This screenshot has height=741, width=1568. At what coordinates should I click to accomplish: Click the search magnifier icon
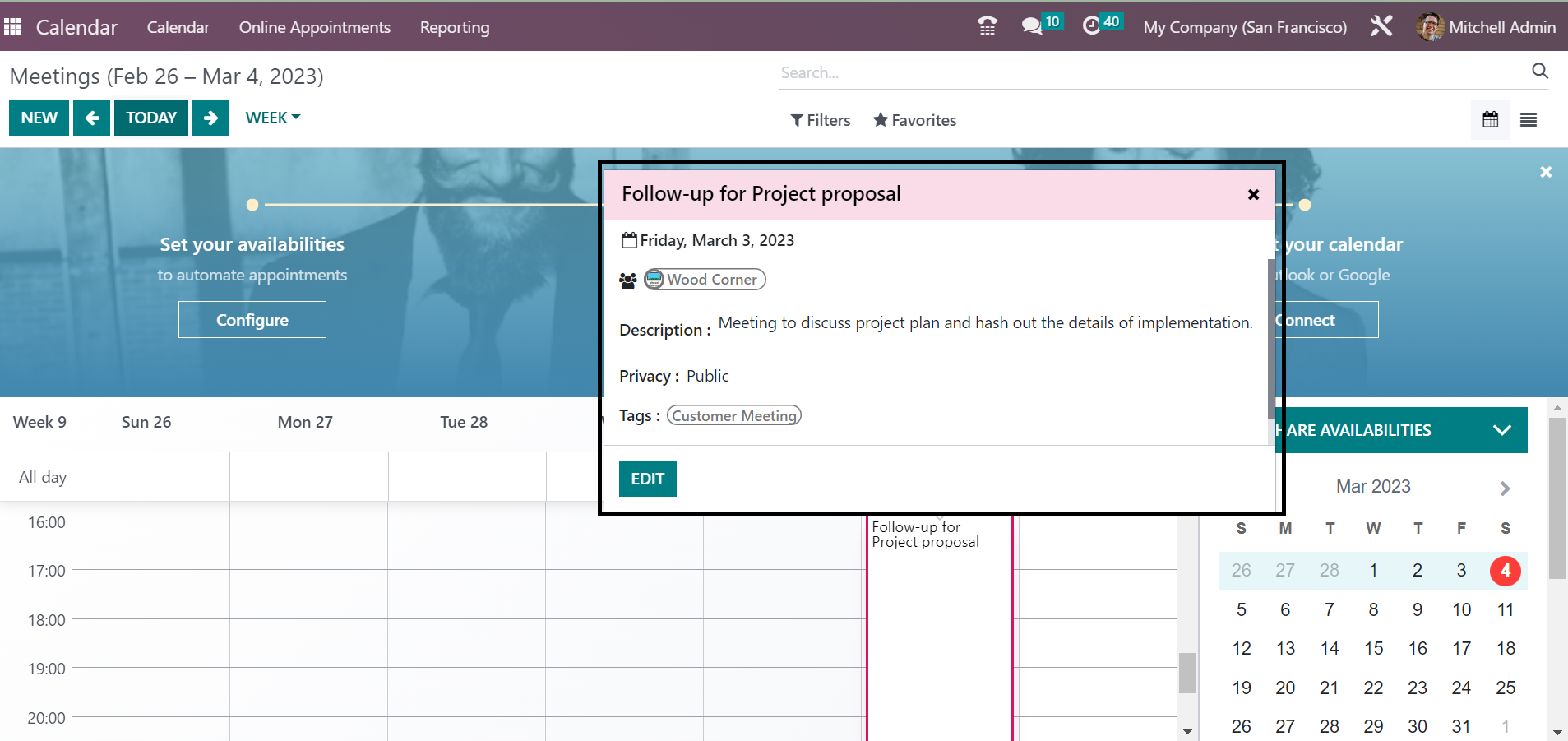point(1540,72)
